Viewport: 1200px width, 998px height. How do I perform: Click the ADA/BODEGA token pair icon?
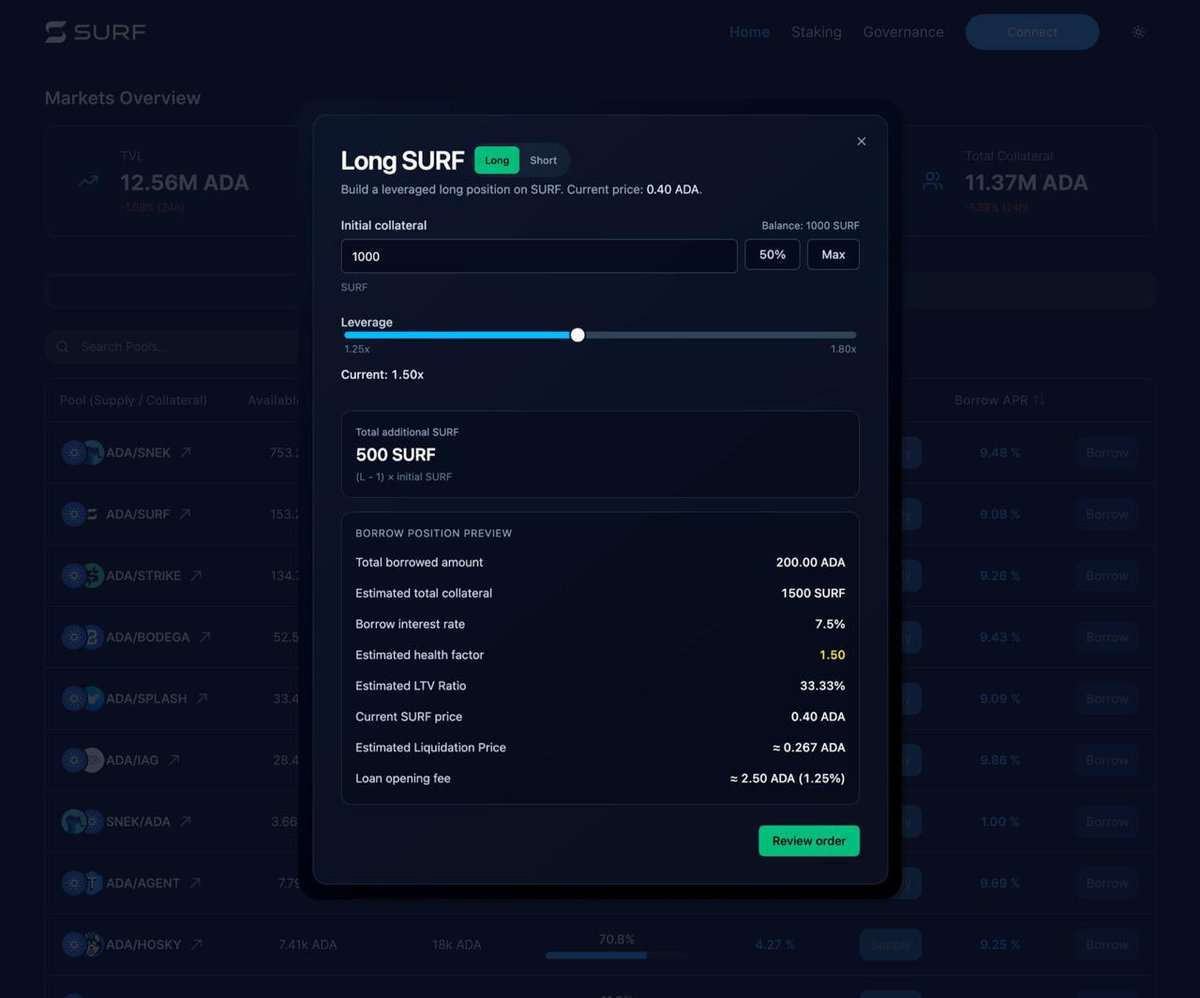pos(82,637)
